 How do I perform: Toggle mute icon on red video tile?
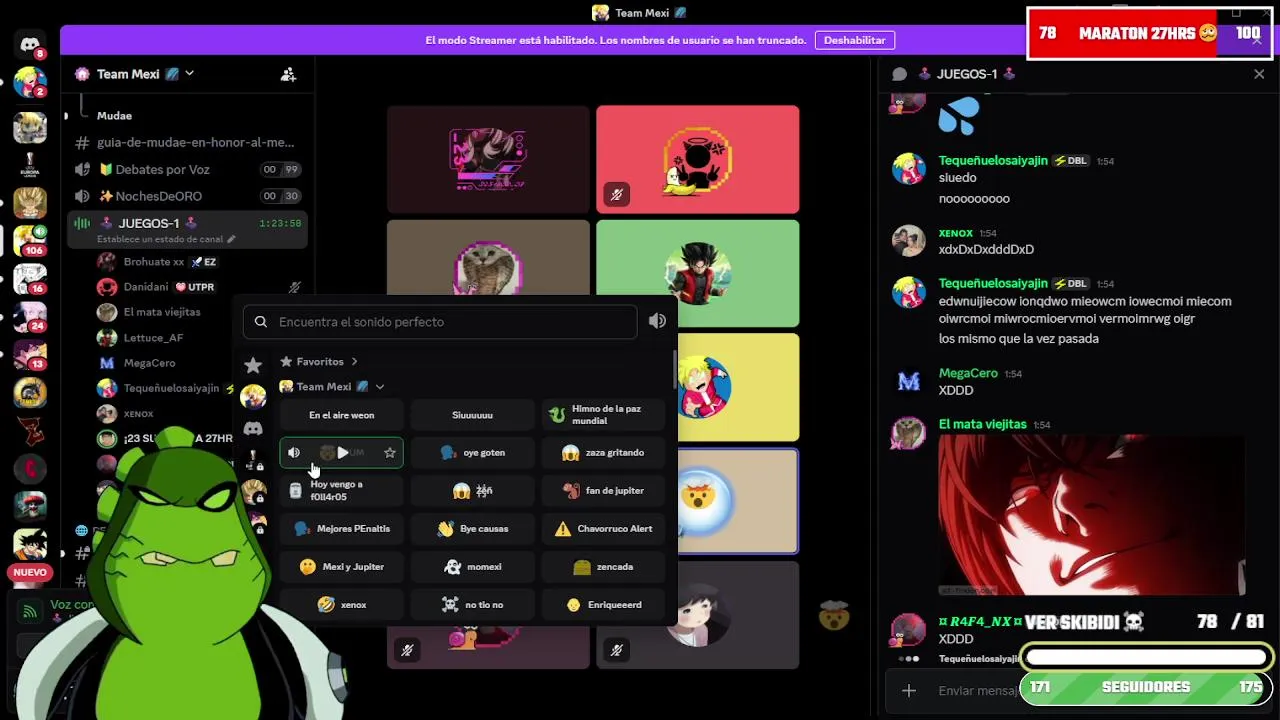click(617, 195)
